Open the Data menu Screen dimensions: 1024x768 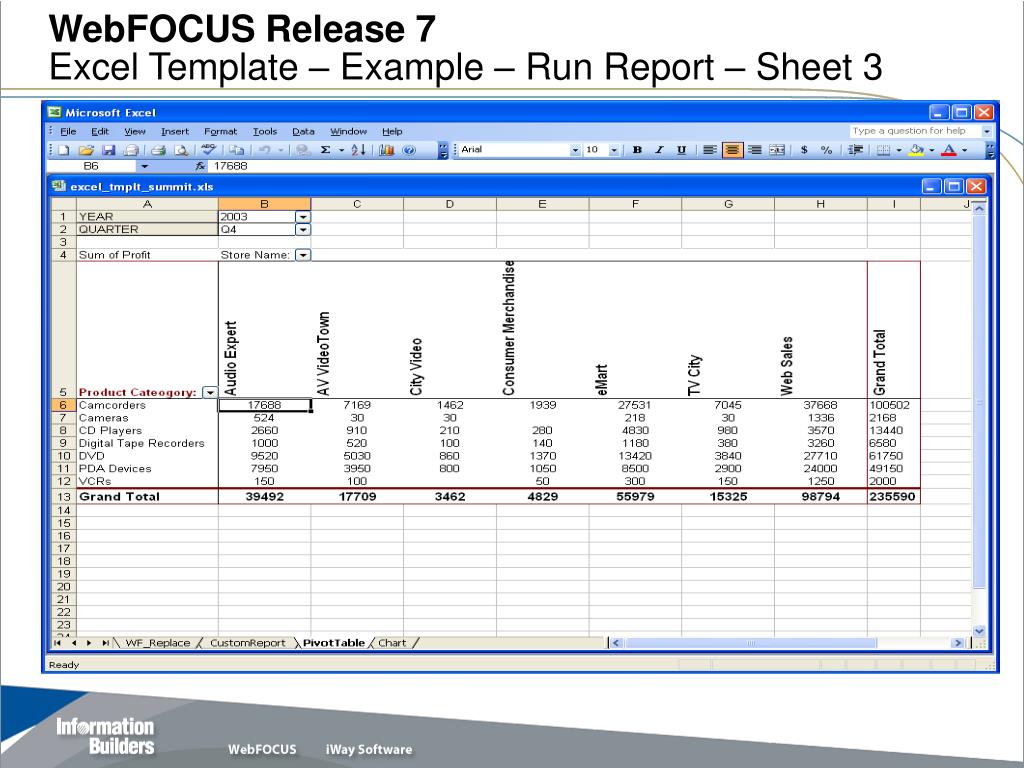click(303, 131)
